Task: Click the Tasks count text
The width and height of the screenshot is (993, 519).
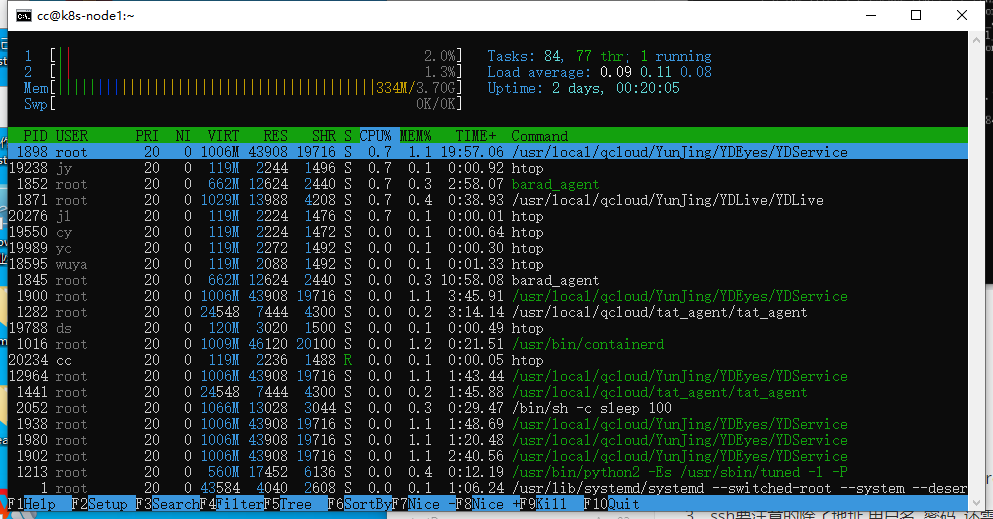Action: [x=599, y=56]
